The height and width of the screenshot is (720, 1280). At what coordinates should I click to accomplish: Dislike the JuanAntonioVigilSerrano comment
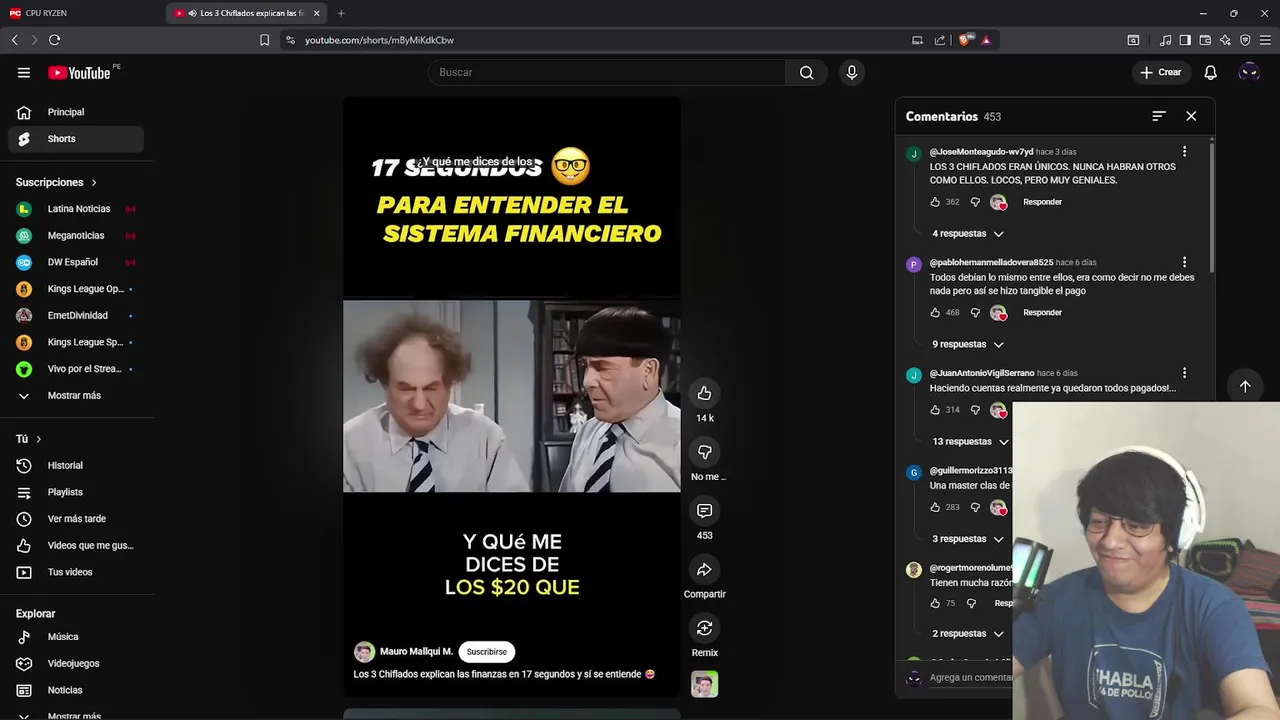[975, 410]
